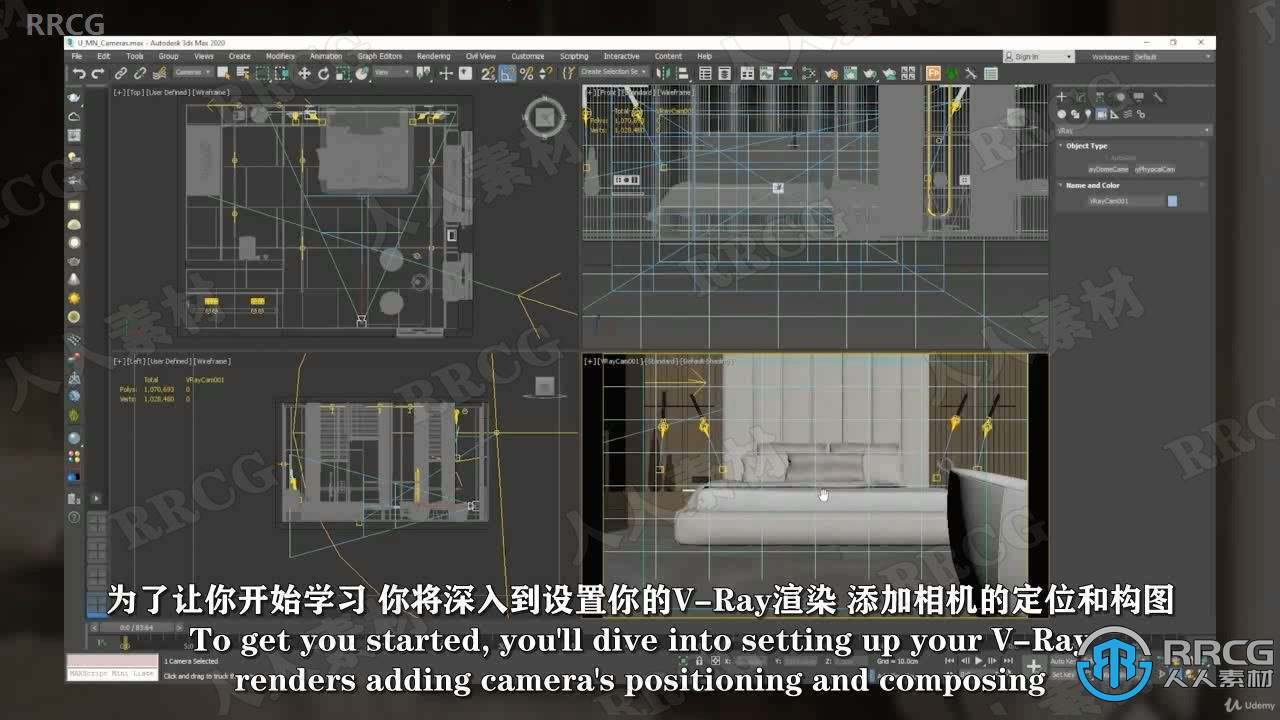1280x720 pixels.
Task: Open the Scene Explorer toggle icon
Action: (705, 73)
